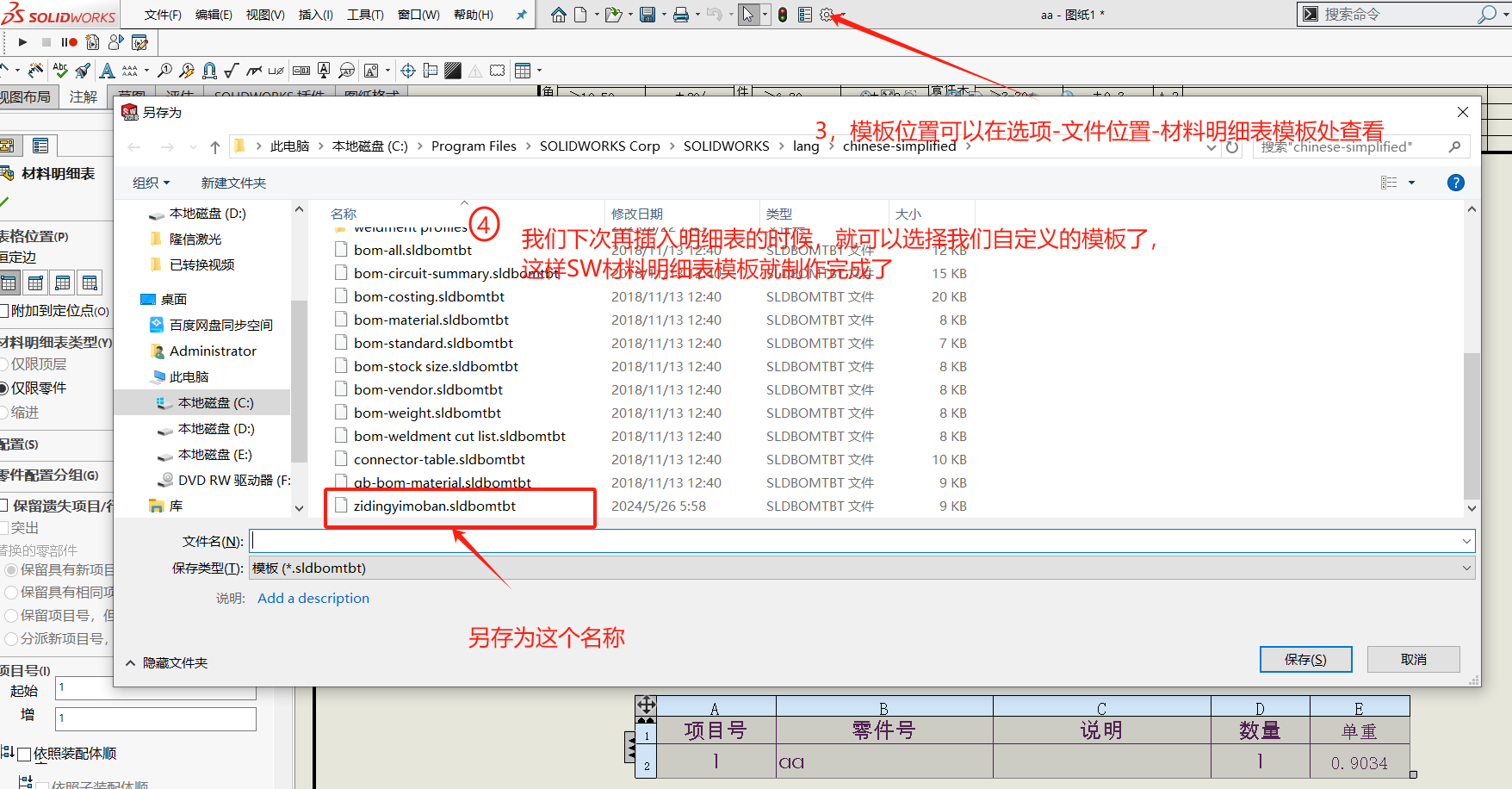Select 本地磁盘 (E:) in folder tree
This screenshot has width=1512, height=789.
(x=214, y=454)
